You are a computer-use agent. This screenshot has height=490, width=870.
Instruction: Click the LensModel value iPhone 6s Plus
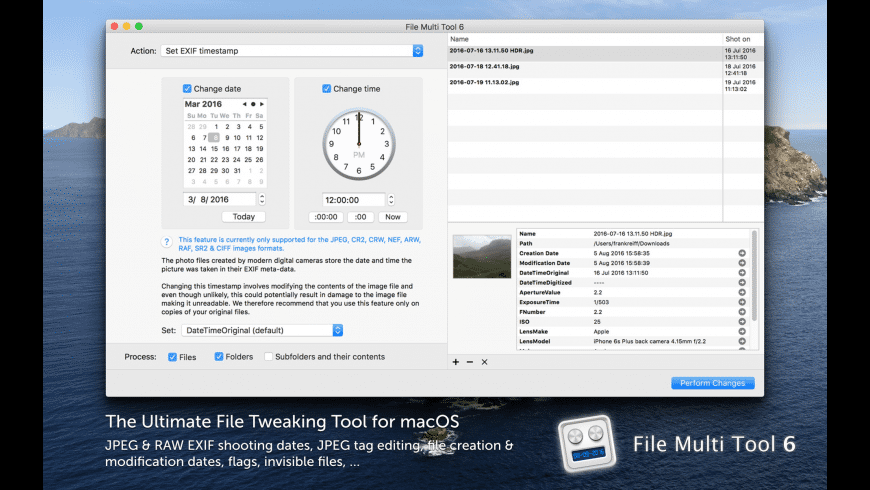650,341
